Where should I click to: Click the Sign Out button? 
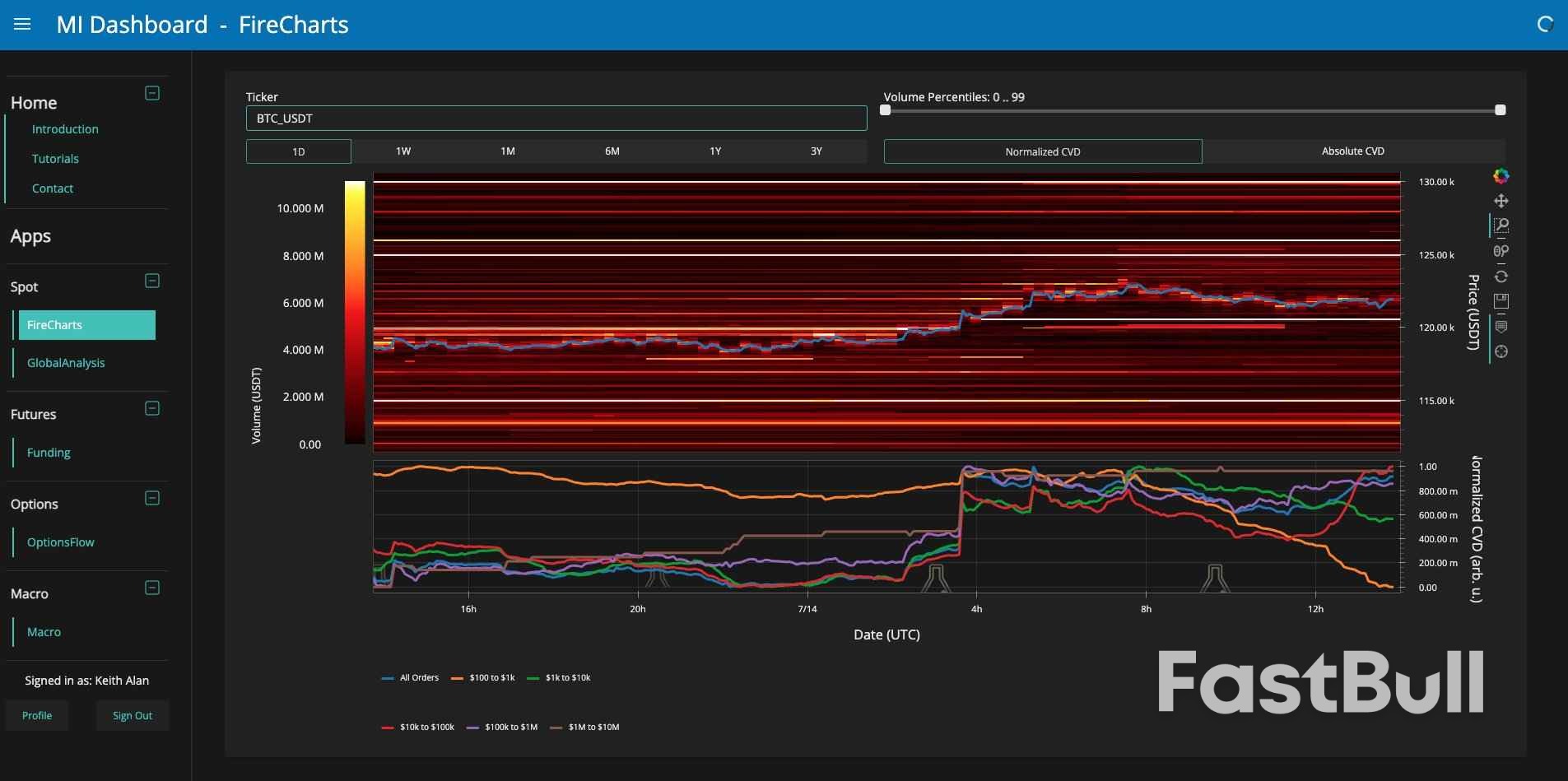(x=132, y=716)
